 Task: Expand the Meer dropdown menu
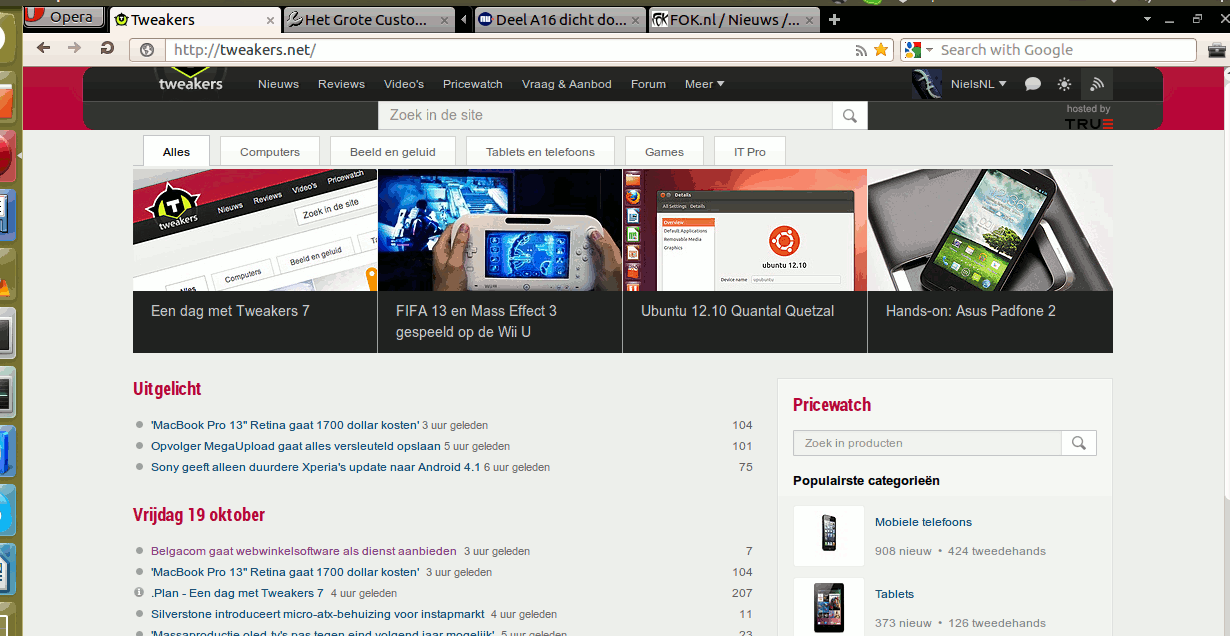tap(704, 84)
